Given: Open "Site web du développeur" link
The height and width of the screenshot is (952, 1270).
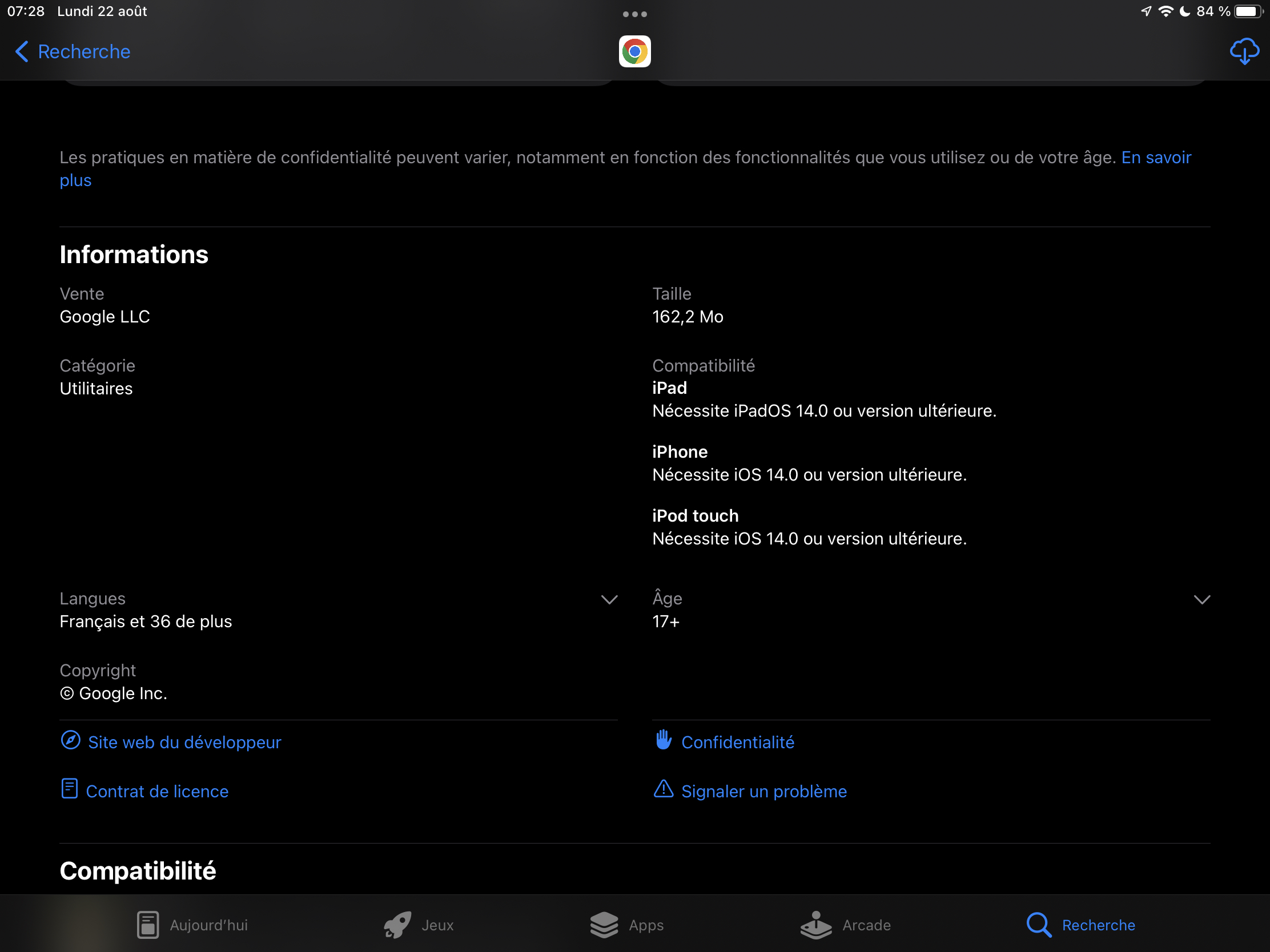Looking at the screenshot, I should (184, 743).
